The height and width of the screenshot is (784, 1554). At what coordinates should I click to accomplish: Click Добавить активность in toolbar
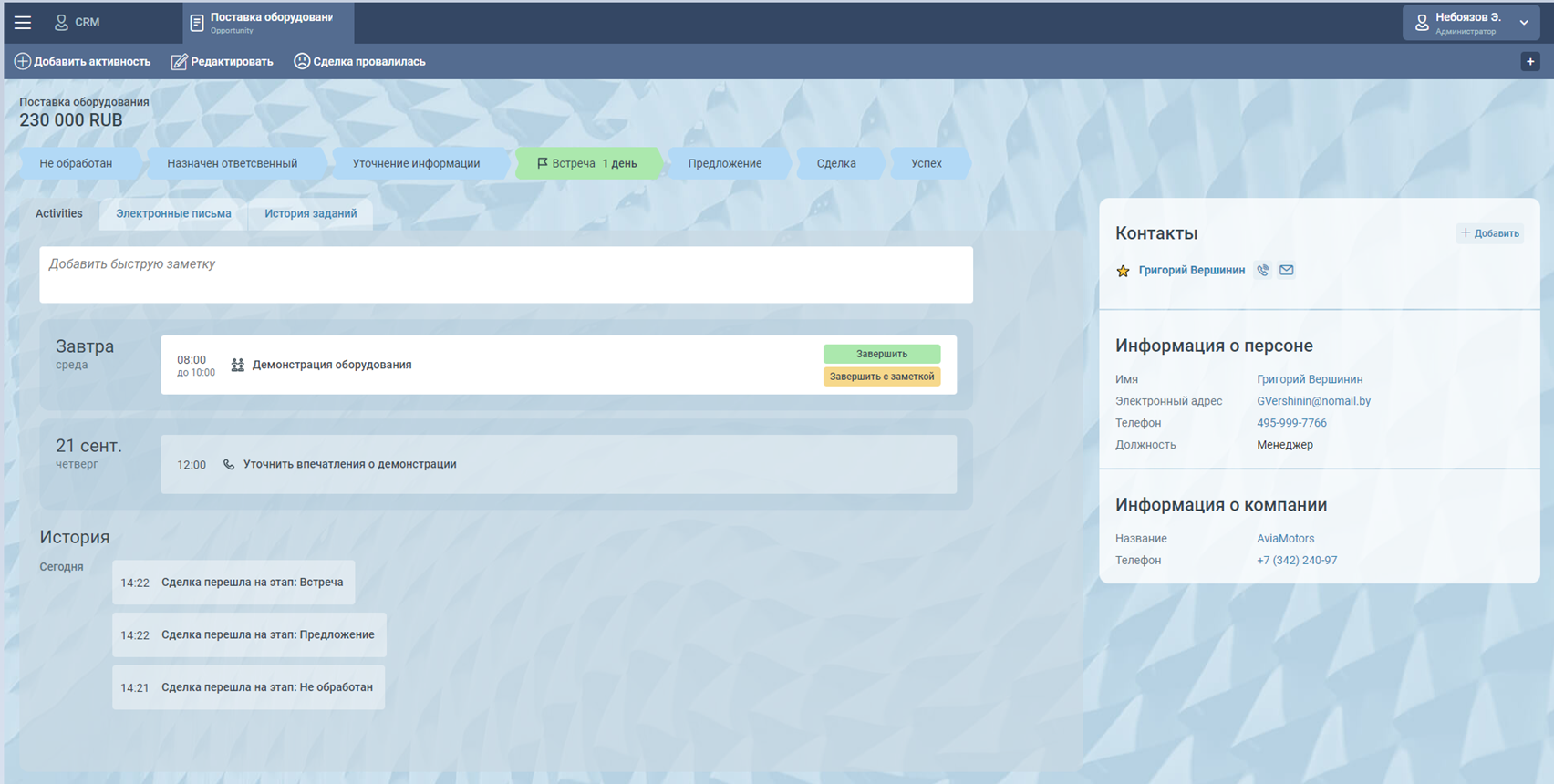point(82,61)
